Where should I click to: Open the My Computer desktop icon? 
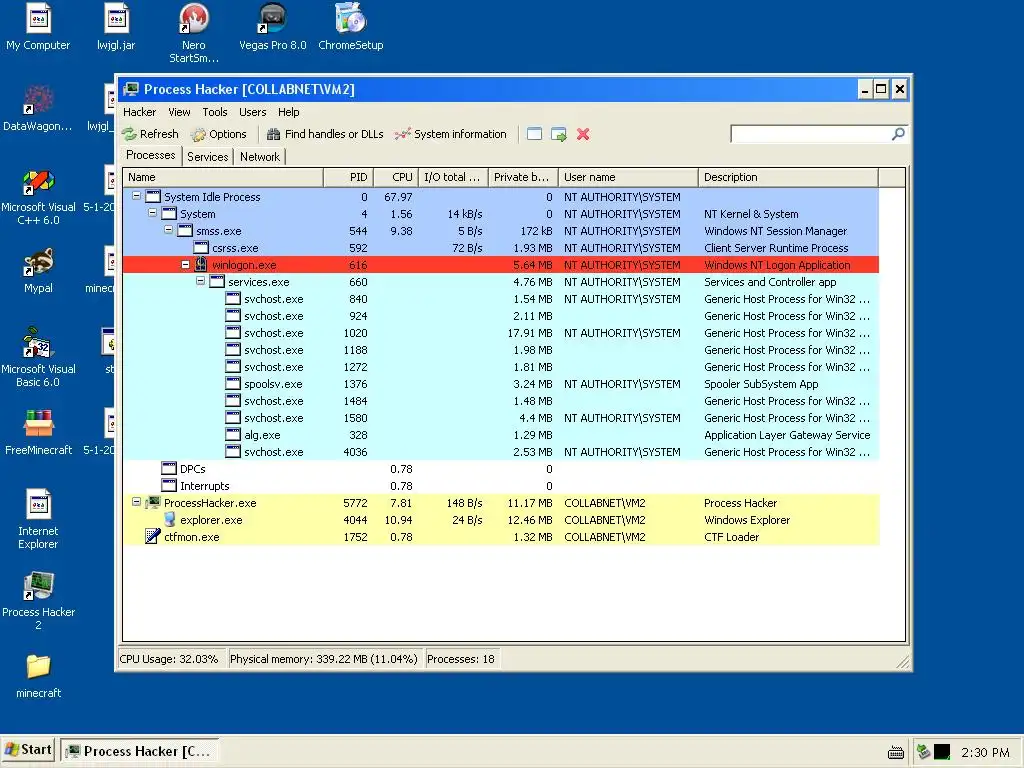pyautogui.click(x=38, y=26)
